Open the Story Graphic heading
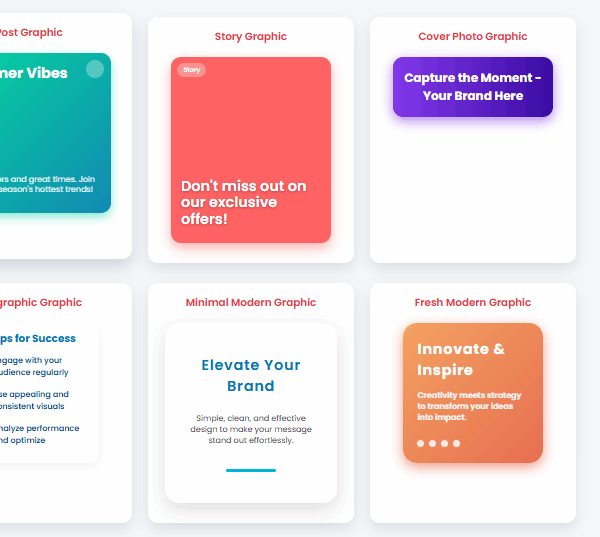This screenshot has width=600, height=537. 251,36
